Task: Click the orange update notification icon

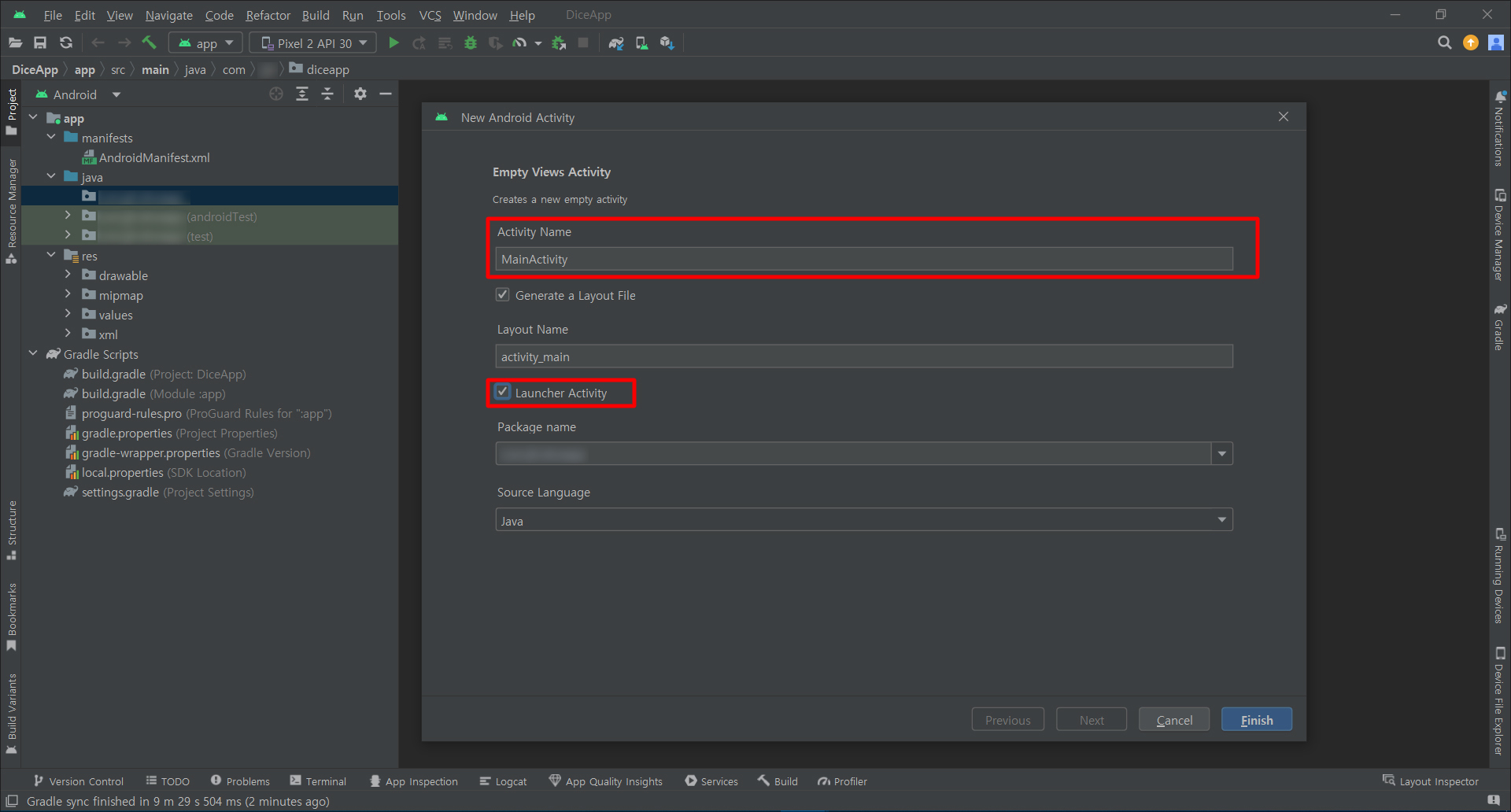Action: point(1470,43)
